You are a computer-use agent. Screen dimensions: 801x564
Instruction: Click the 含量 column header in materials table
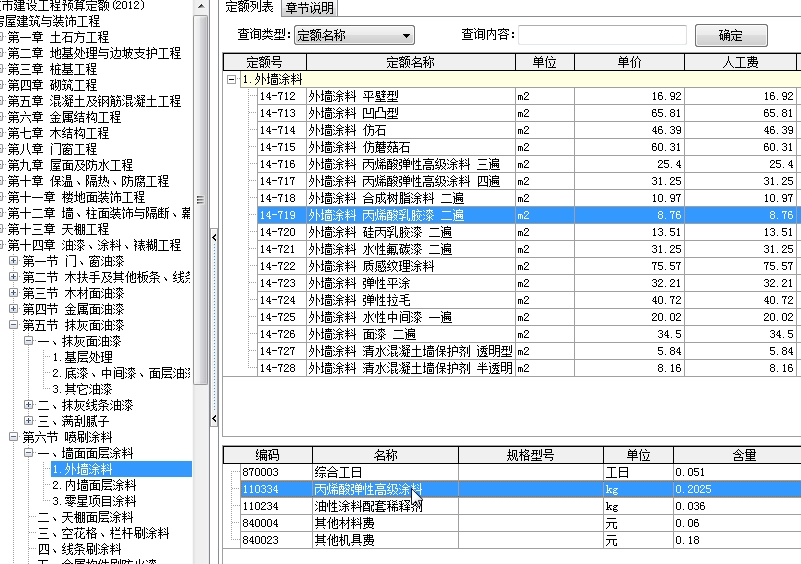coord(737,455)
